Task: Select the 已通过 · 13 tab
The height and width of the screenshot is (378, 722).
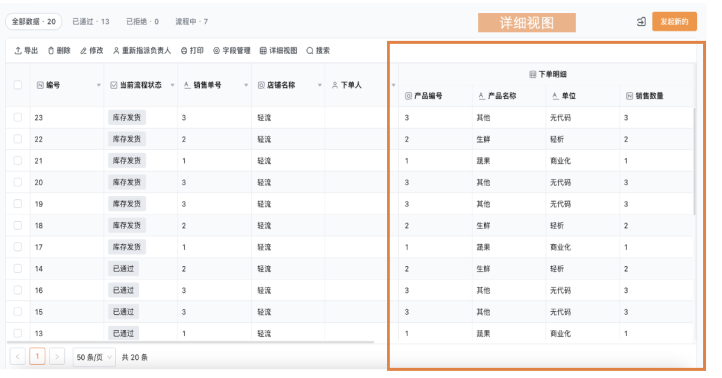Action: coord(91,22)
